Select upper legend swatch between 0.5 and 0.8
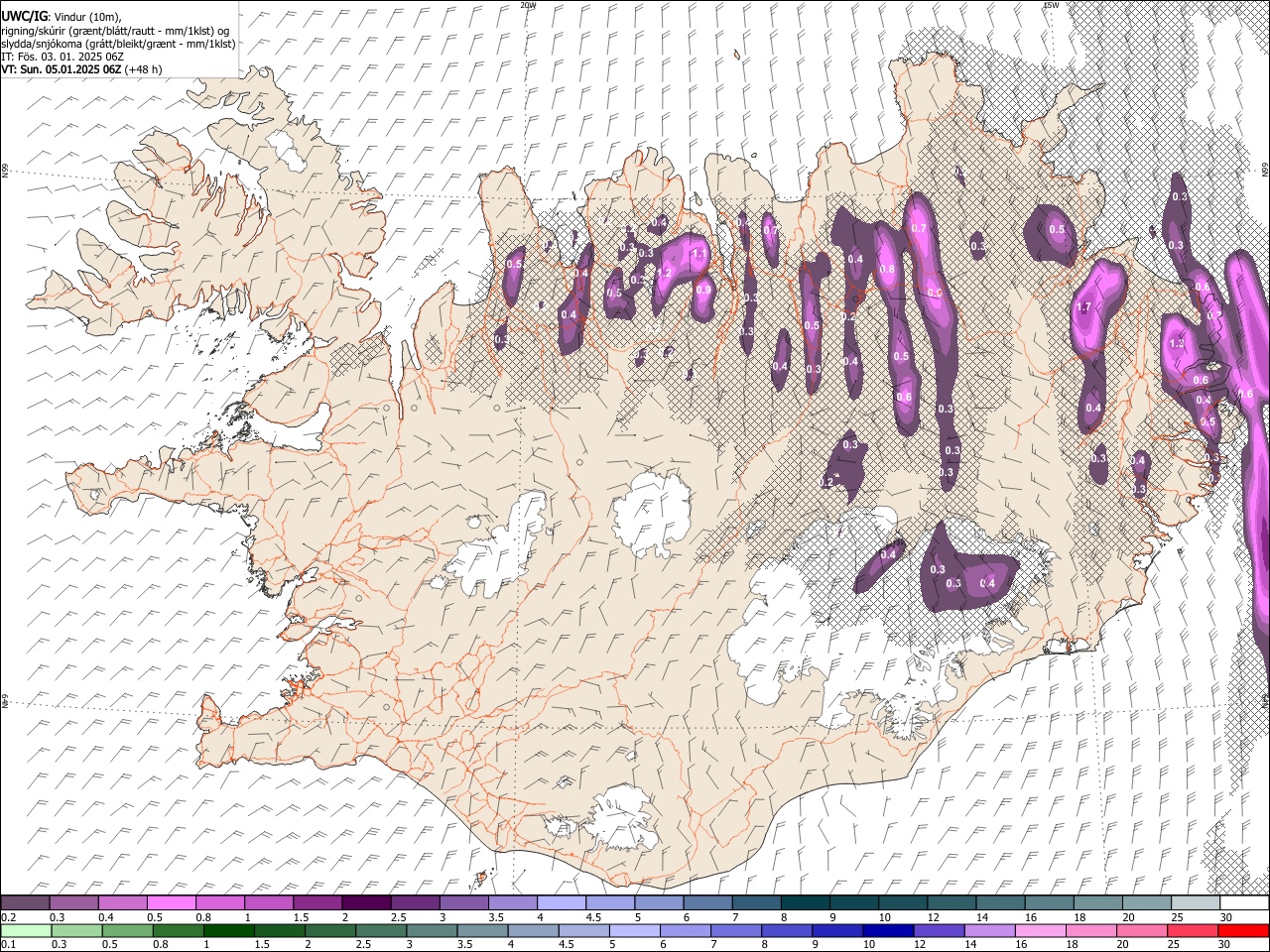The height and width of the screenshot is (952, 1270). [x=172, y=903]
